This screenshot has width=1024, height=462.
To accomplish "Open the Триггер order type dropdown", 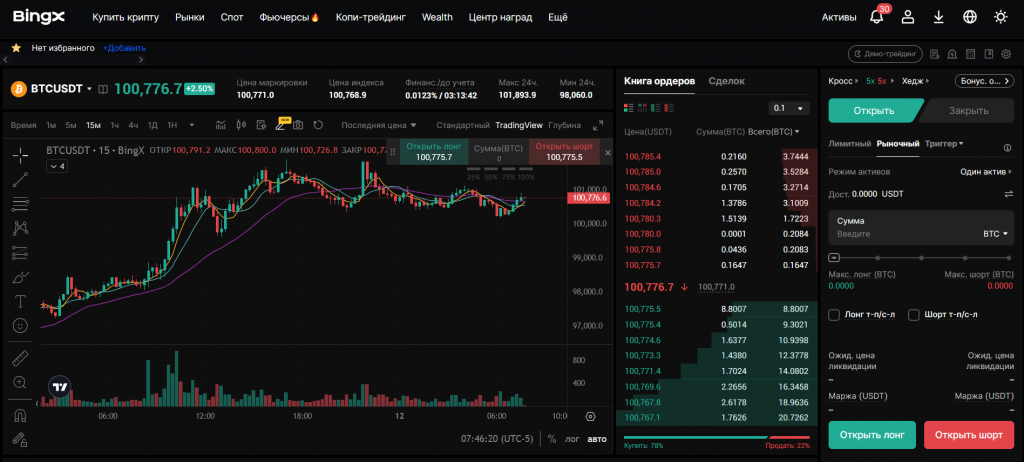I will click(x=944, y=143).
